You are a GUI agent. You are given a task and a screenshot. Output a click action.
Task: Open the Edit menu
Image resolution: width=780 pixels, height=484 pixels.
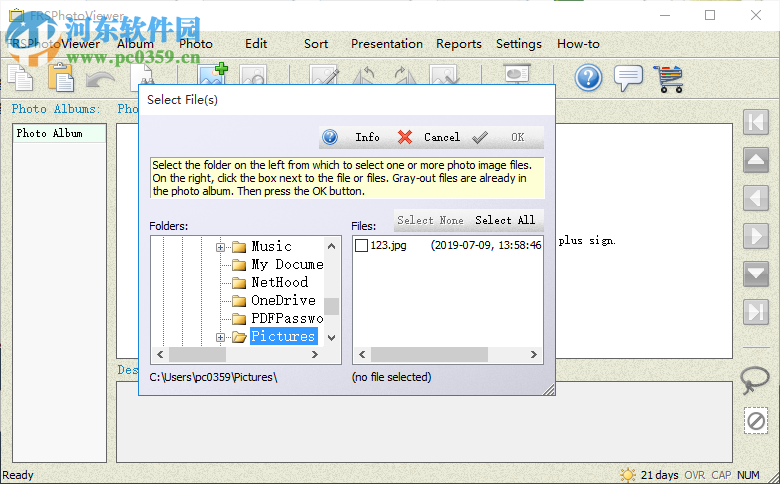click(x=256, y=44)
